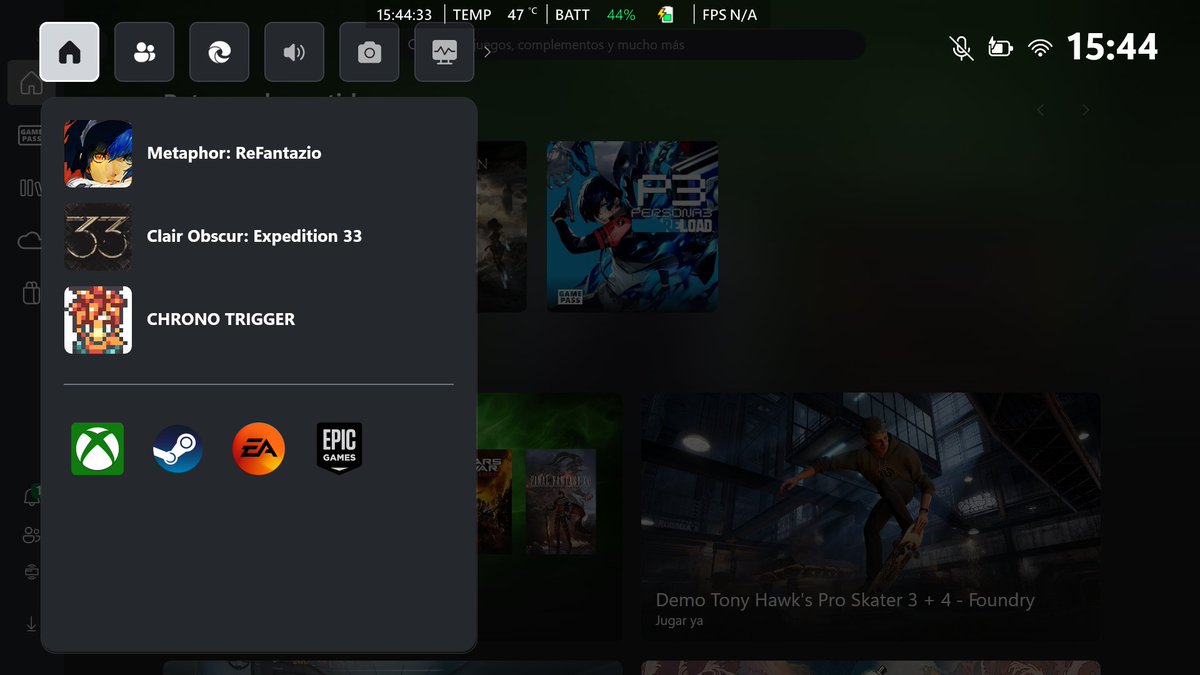Open the audio settings widget

(x=293, y=52)
